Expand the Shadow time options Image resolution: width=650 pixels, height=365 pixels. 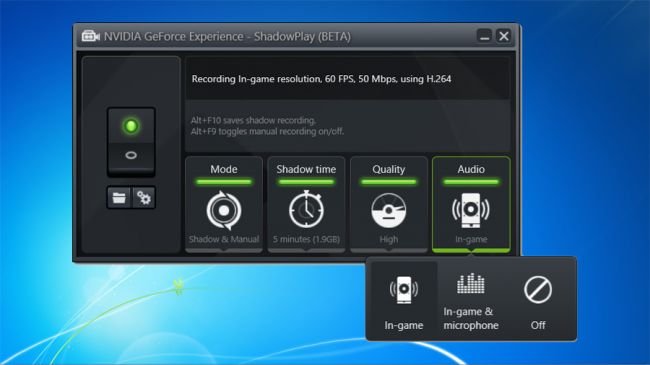(x=306, y=204)
